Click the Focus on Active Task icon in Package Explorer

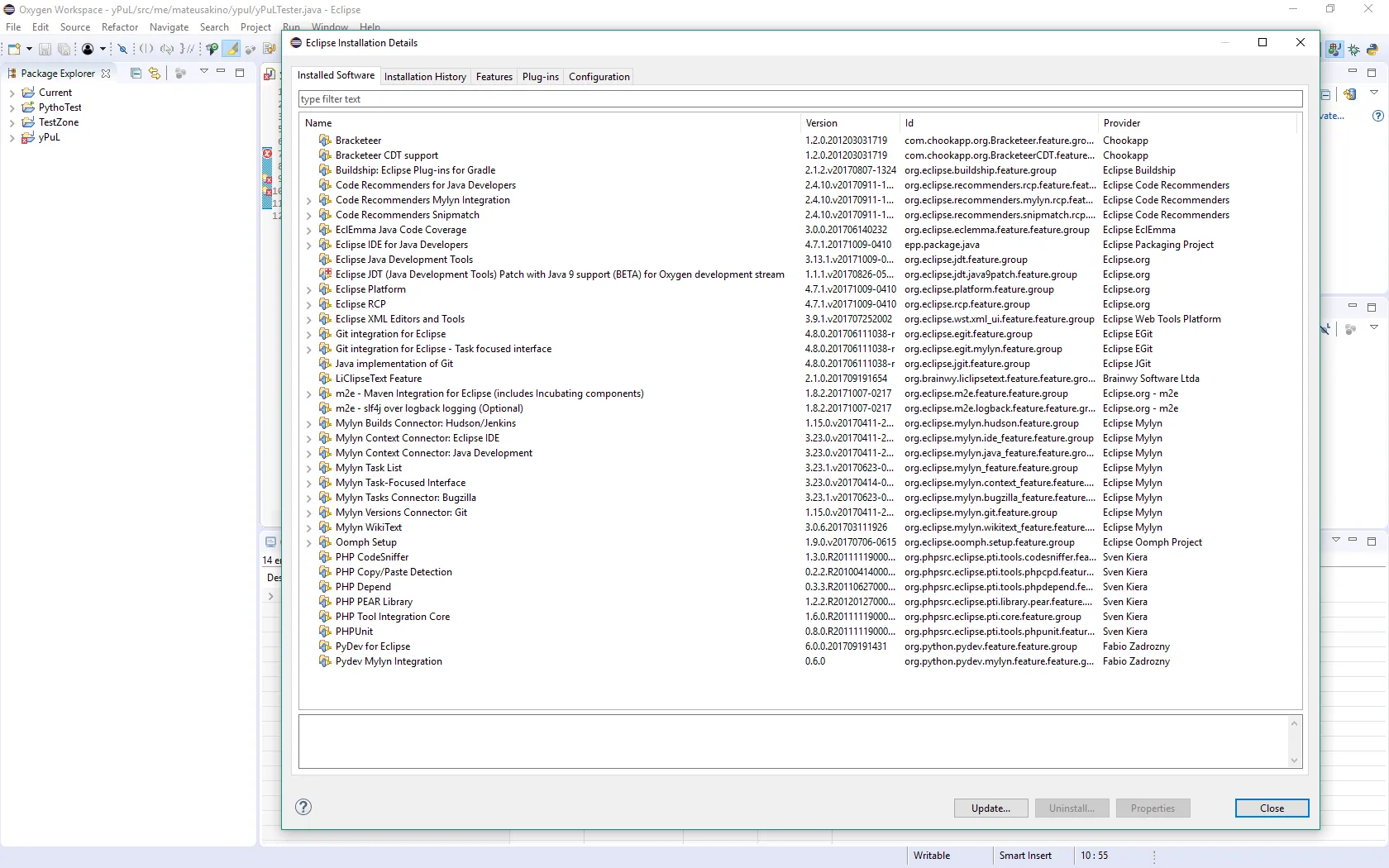tap(181, 74)
